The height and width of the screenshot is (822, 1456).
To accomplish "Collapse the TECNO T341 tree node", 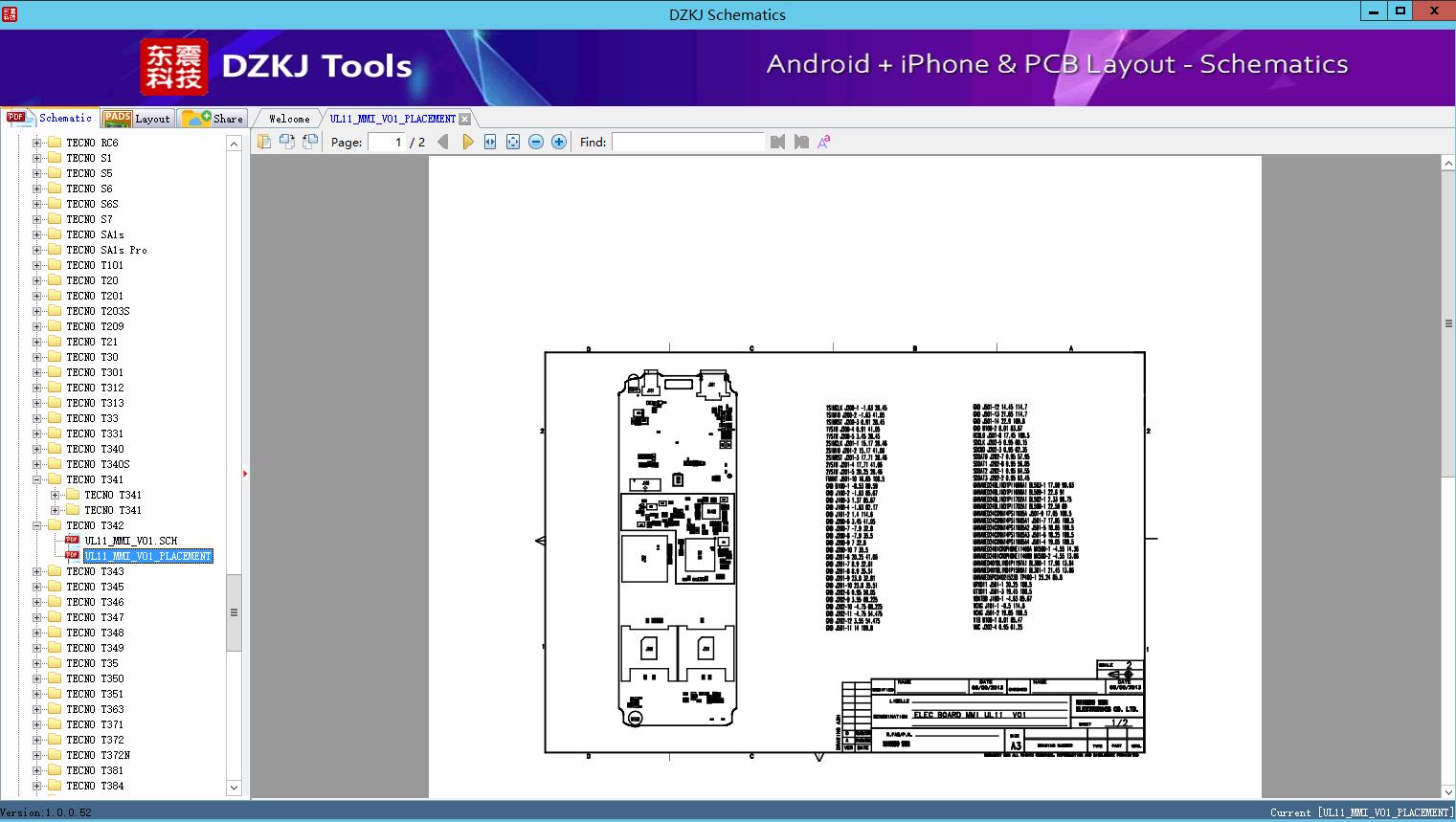I will point(36,479).
